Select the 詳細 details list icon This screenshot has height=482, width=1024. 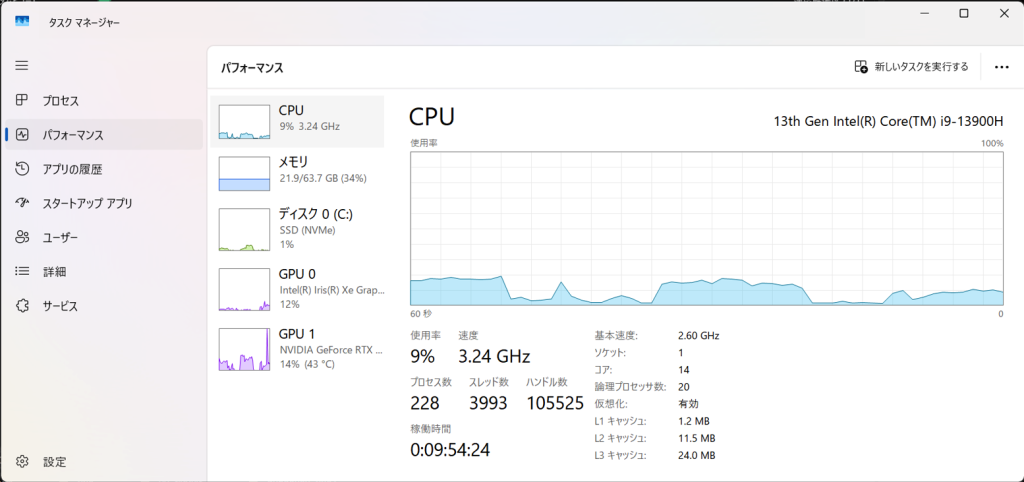pyautogui.click(x=22, y=271)
